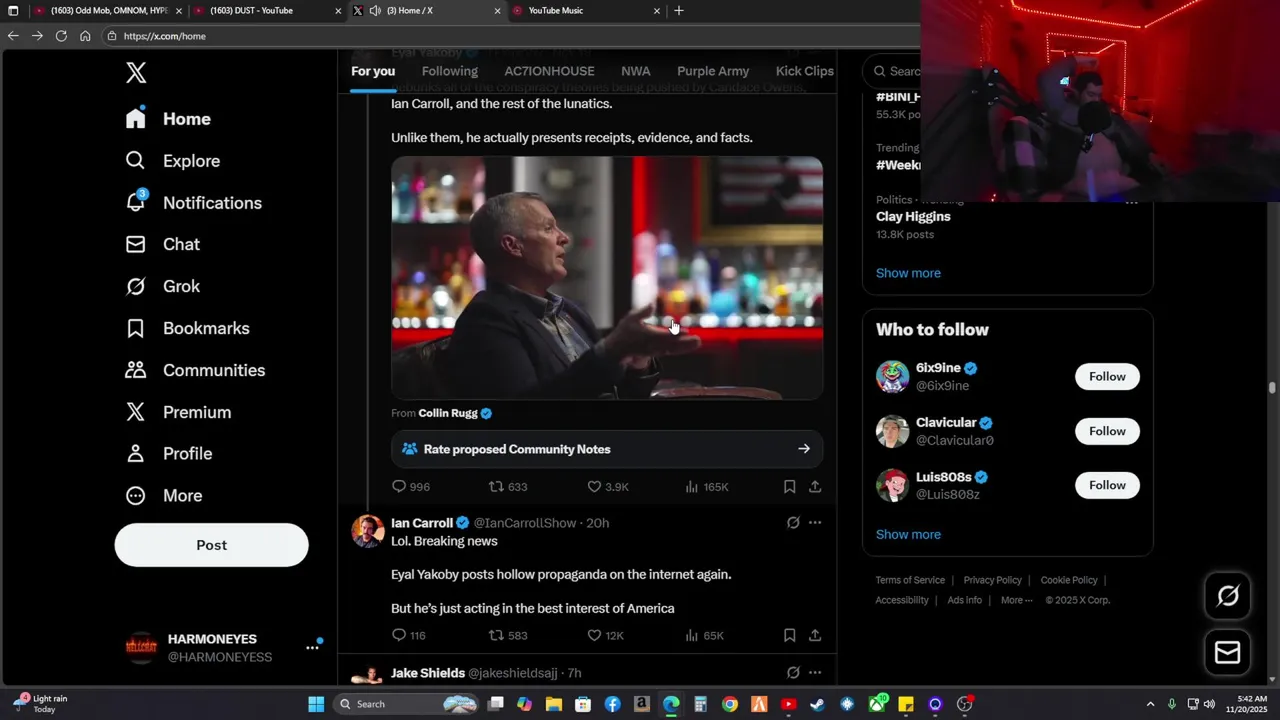Image resolution: width=1280 pixels, height=720 pixels.
Task: Follow Luis808s
Action: click(x=1107, y=485)
